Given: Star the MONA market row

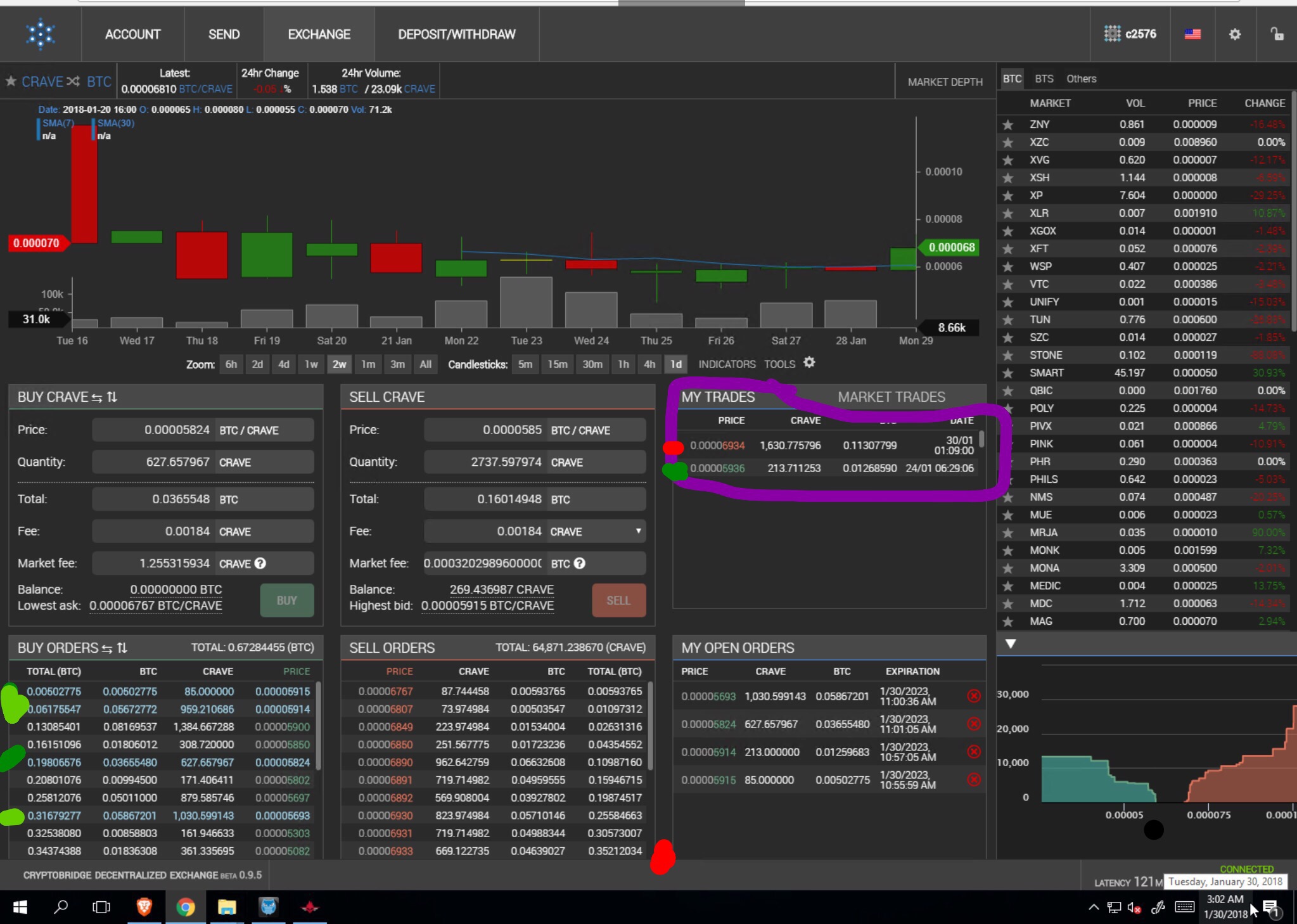Looking at the screenshot, I should [1007, 568].
